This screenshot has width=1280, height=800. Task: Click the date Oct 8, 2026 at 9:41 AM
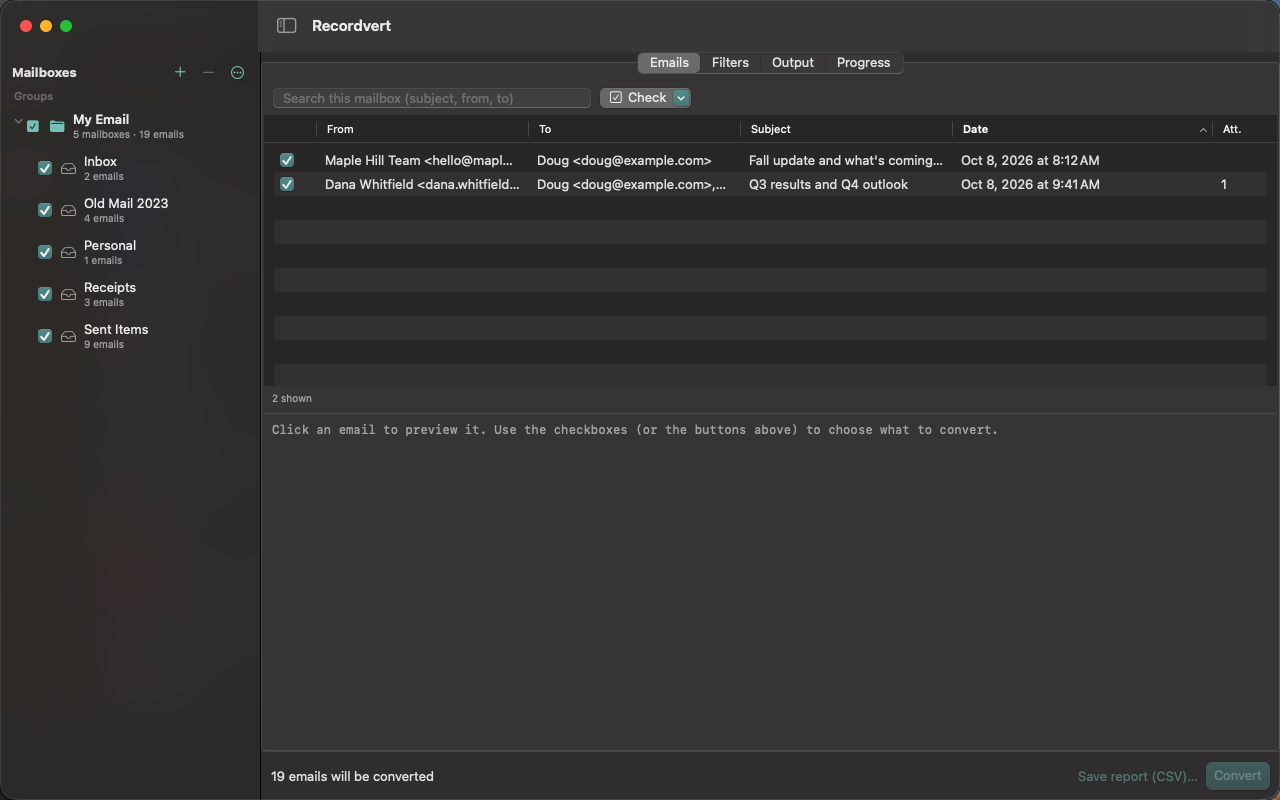(1030, 184)
